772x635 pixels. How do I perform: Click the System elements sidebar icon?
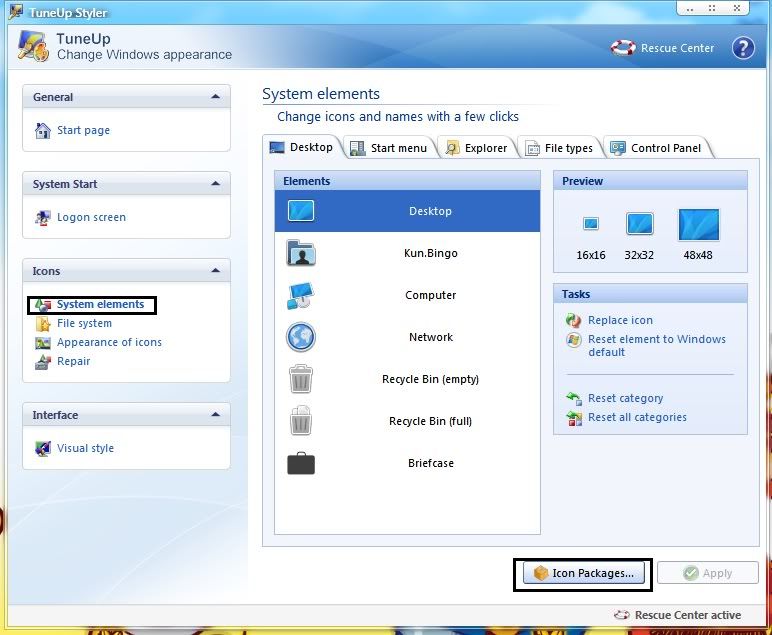pyautogui.click(x=43, y=305)
